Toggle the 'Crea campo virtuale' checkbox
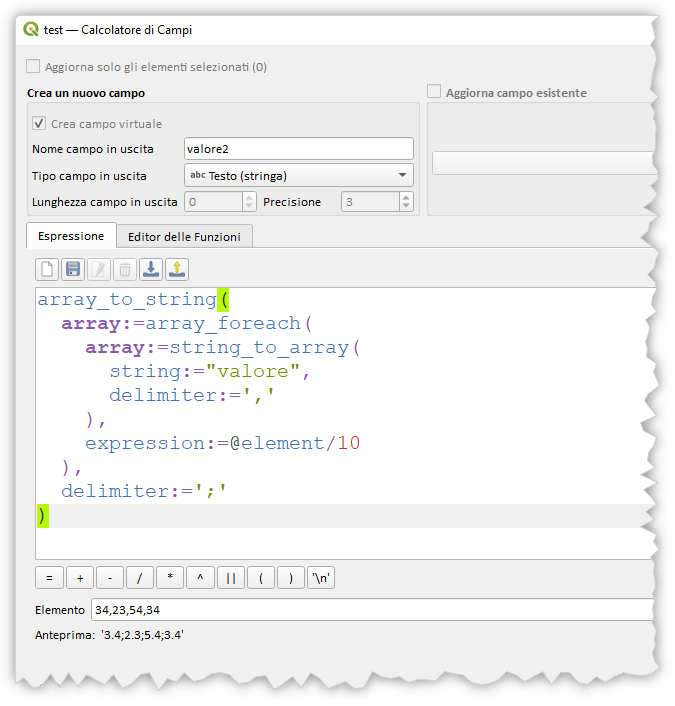This screenshot has width=675, height=706. [39, 124]
